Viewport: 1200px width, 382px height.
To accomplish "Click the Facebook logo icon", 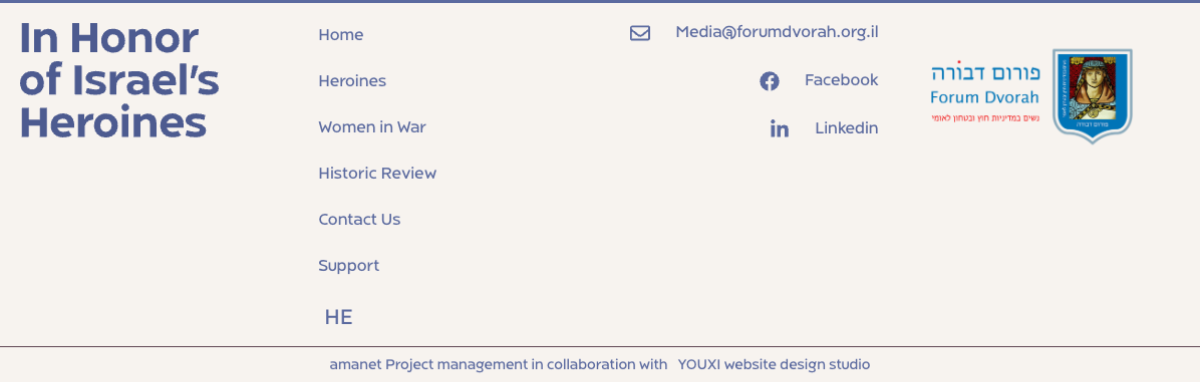I will pyautogui.click(x=769, y=81).
